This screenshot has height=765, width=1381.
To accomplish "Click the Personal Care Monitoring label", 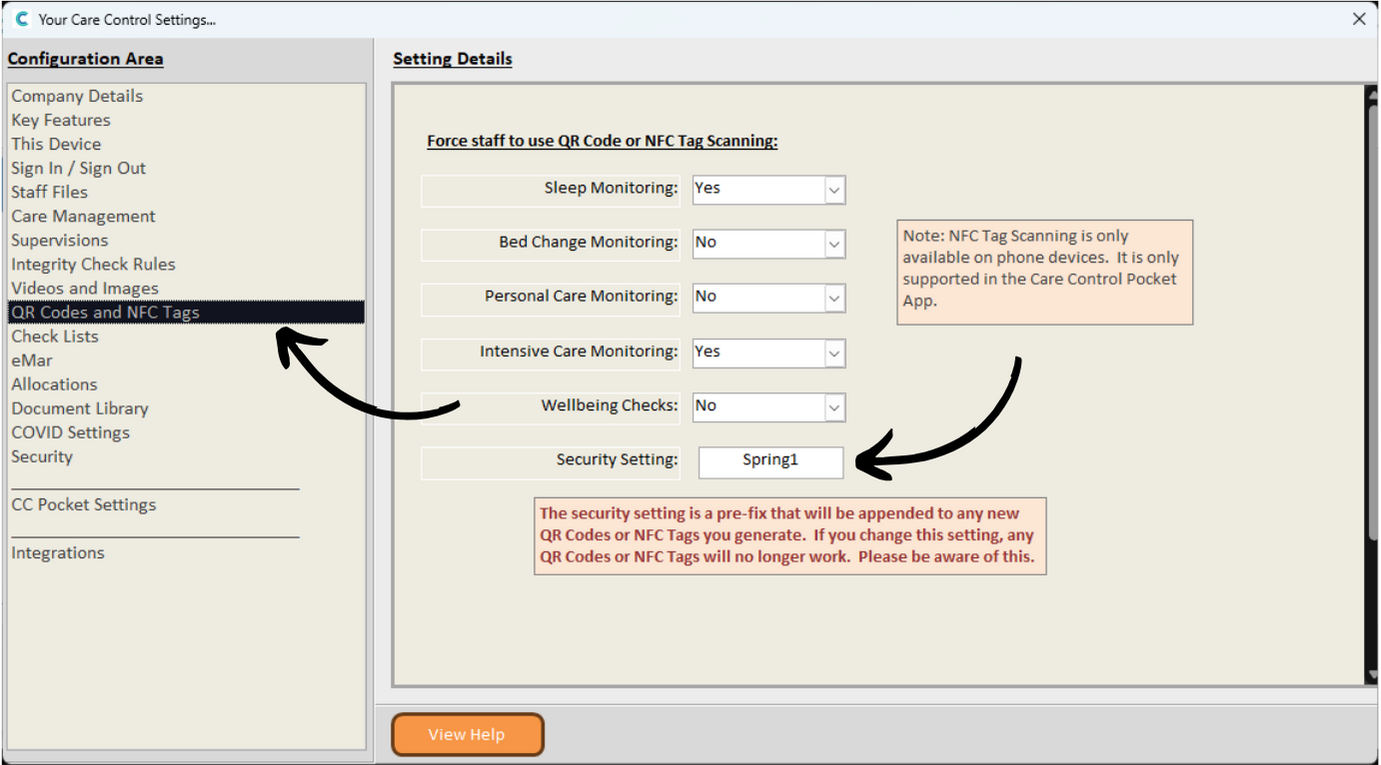I will click(x=582, y=296).
